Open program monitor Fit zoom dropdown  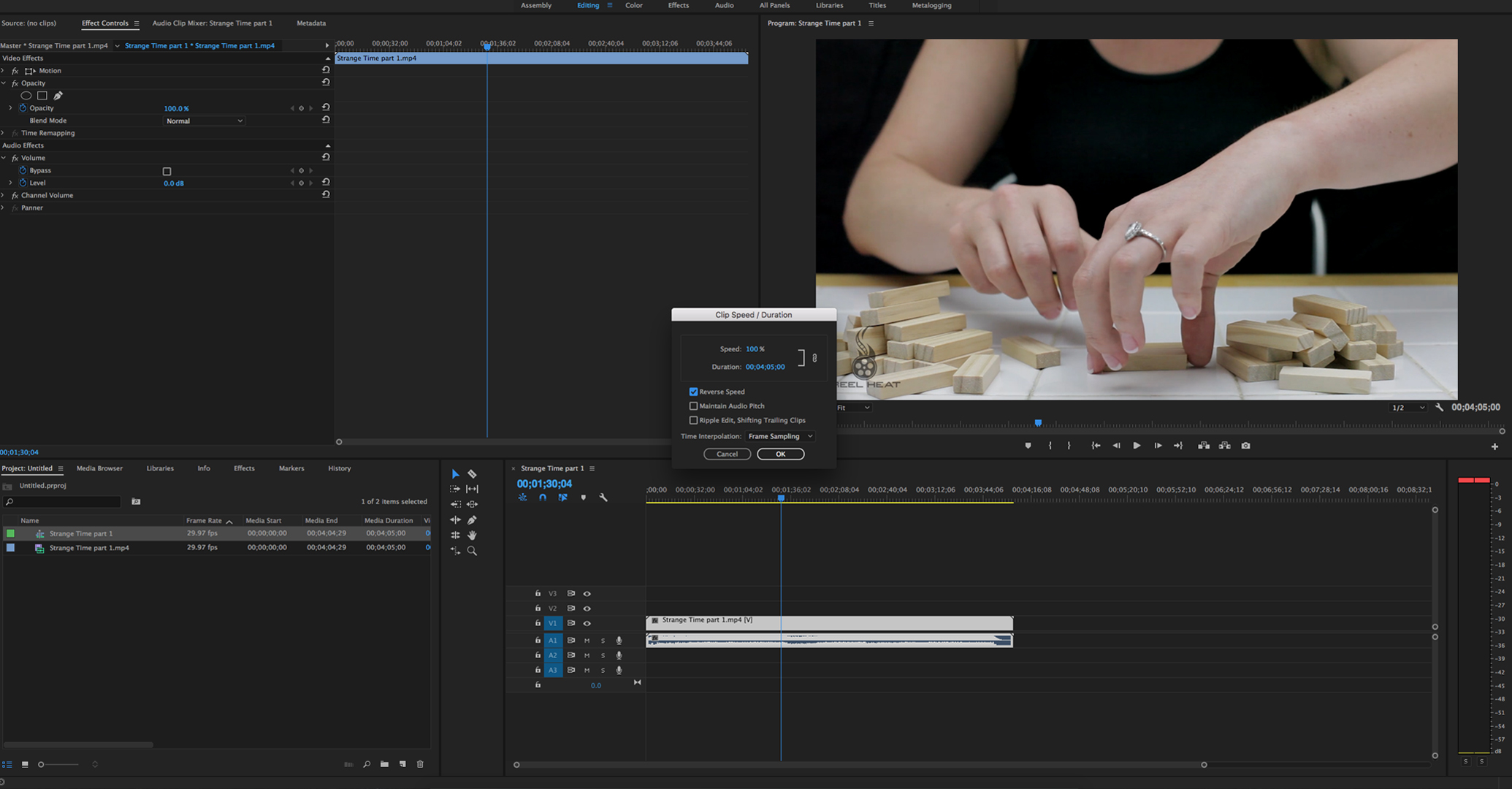(x=854, y=408)
